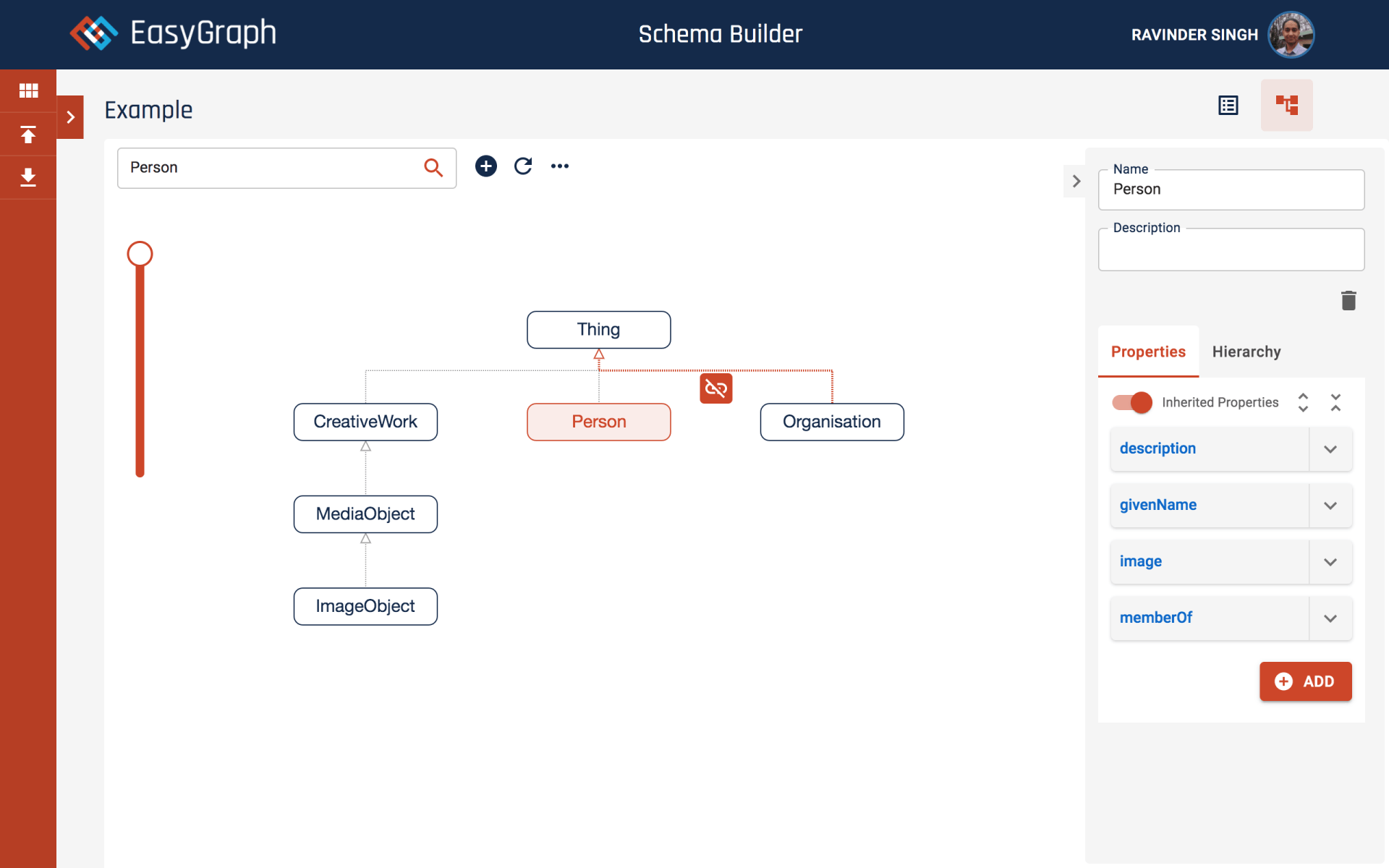Expand the givenName property chevron
The image size is (1389, 868).
[x=1330, y=506]
